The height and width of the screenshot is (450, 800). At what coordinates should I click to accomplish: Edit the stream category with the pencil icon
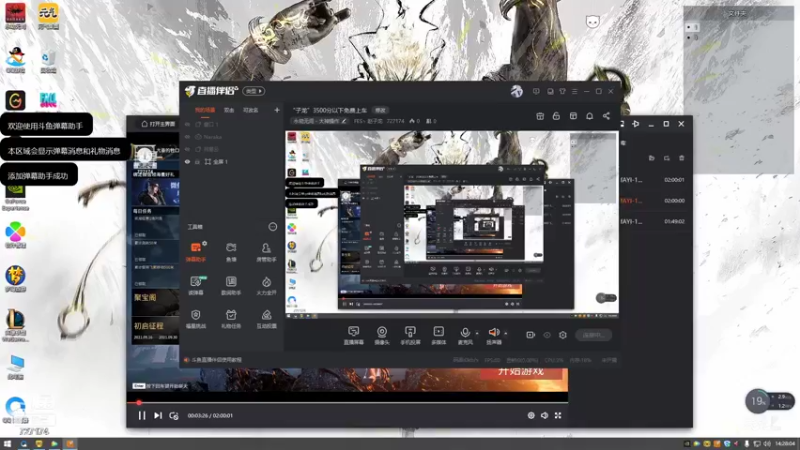point(344,121)
